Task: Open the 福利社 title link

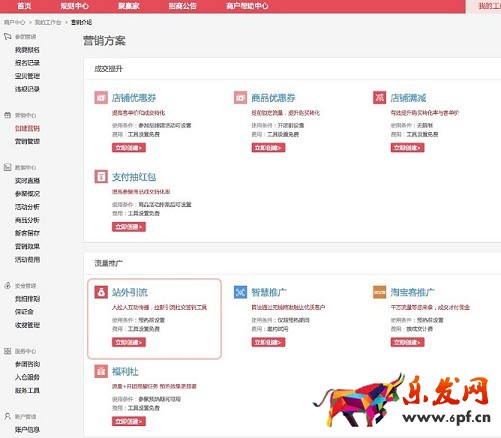Action: (x=125, y=371)
